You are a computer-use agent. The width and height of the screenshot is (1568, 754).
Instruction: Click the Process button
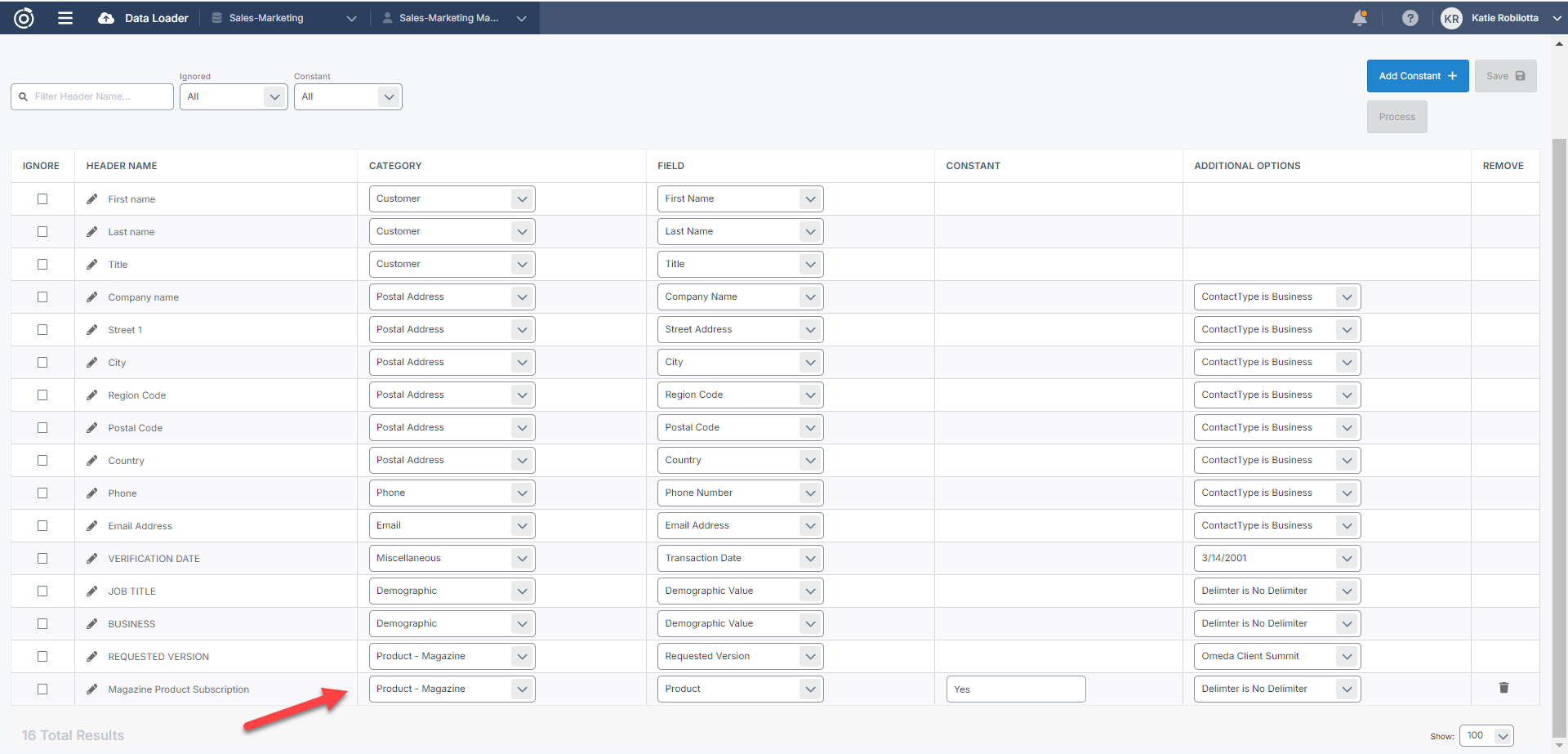(x=1396, y=117)
